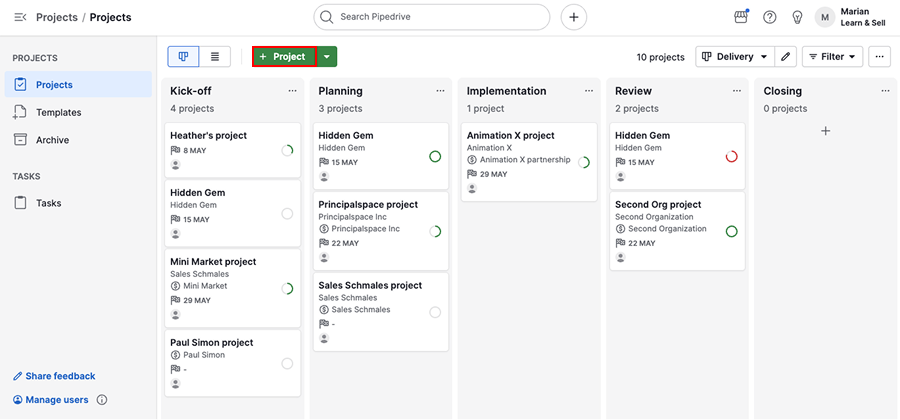Image resolution: width=900 pixels, height=420 pixels.
Task: Open the Delivery board dropdown
Action: (735, 57)
